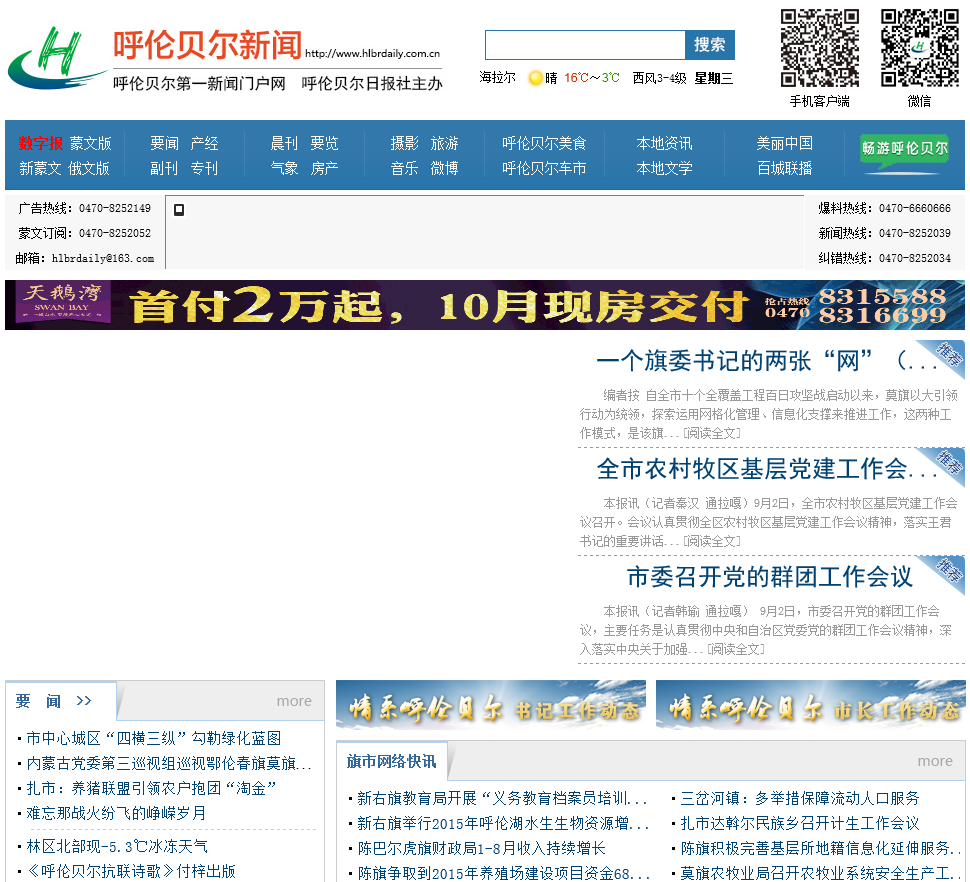Open headline 全市农村牧区基层党建工作会
Viewport: 970px width, 882px height.
(767, 469)
